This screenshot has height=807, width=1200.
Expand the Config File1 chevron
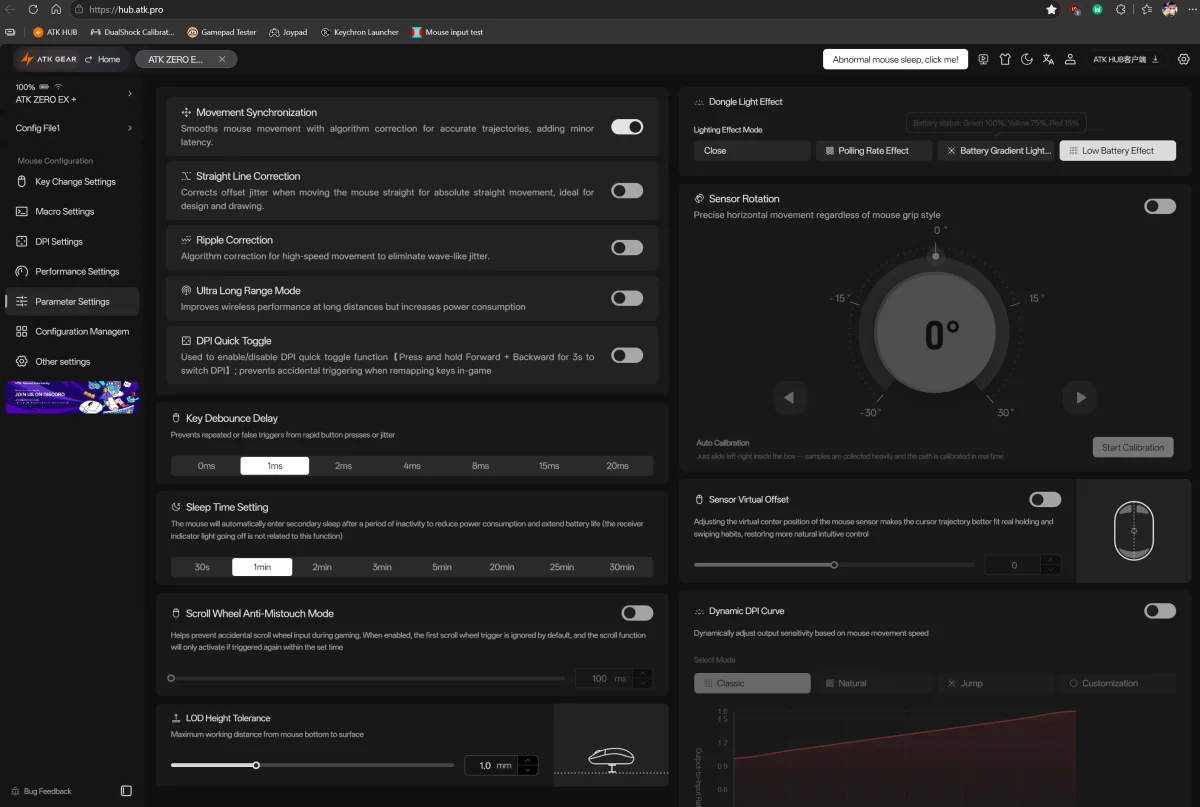[130, 128]
